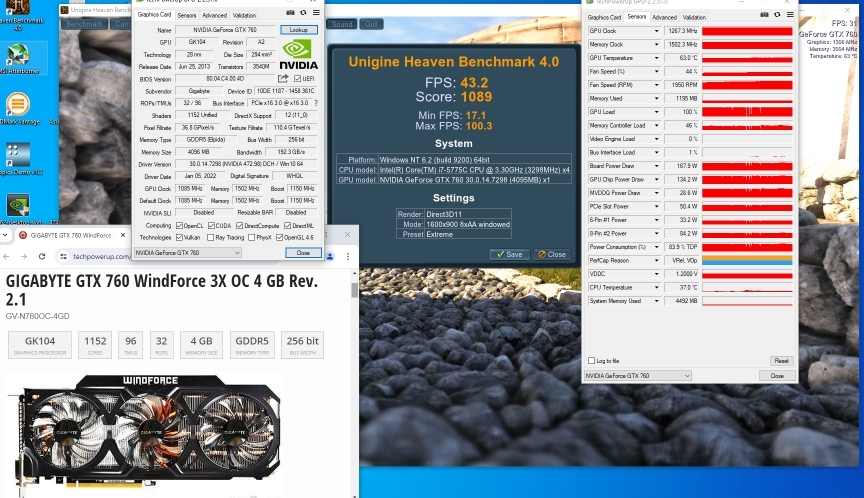Open GPU selector dropdown in Graphics Card window
The height and width of the screenshot is (498, 864).
click(188, 253)
